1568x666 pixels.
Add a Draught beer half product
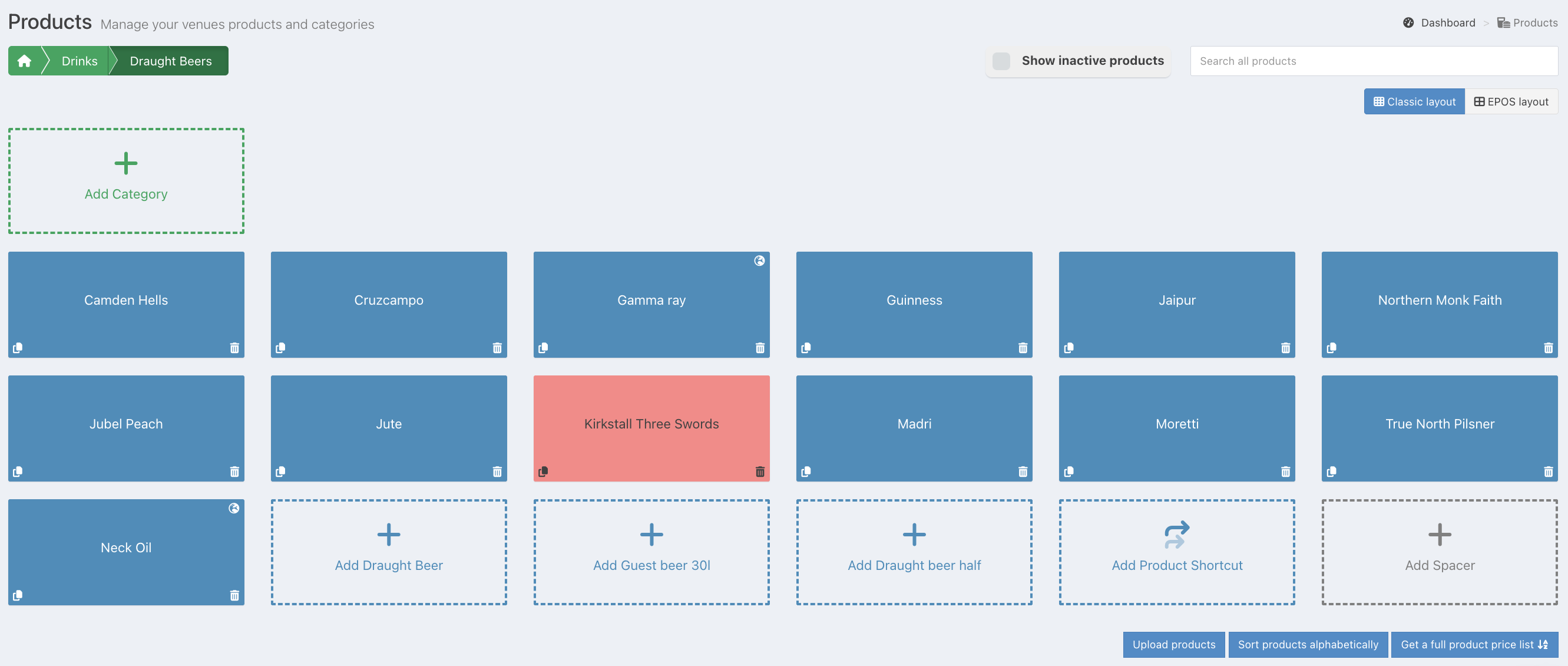914,552
